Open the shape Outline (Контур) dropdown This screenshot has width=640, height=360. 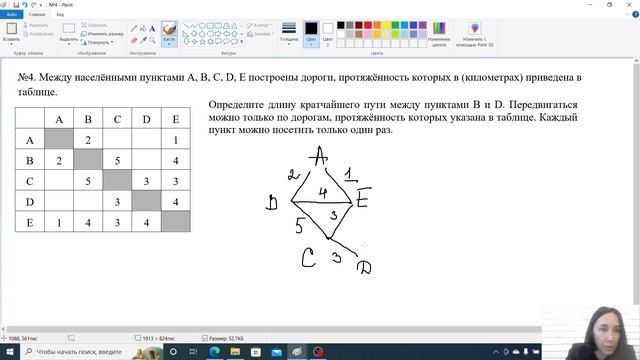260,25
